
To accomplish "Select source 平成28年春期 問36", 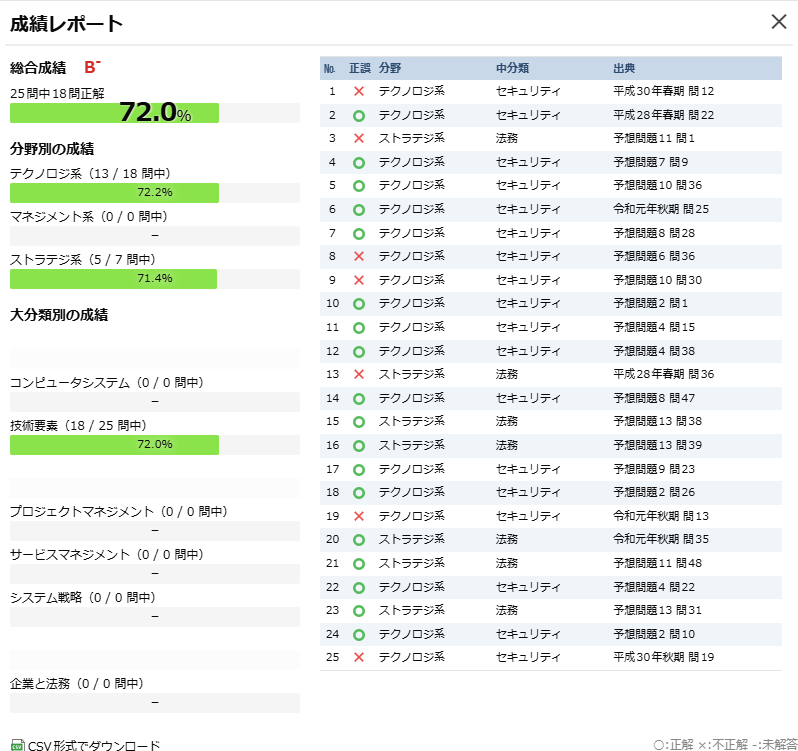I will [663, 374].
